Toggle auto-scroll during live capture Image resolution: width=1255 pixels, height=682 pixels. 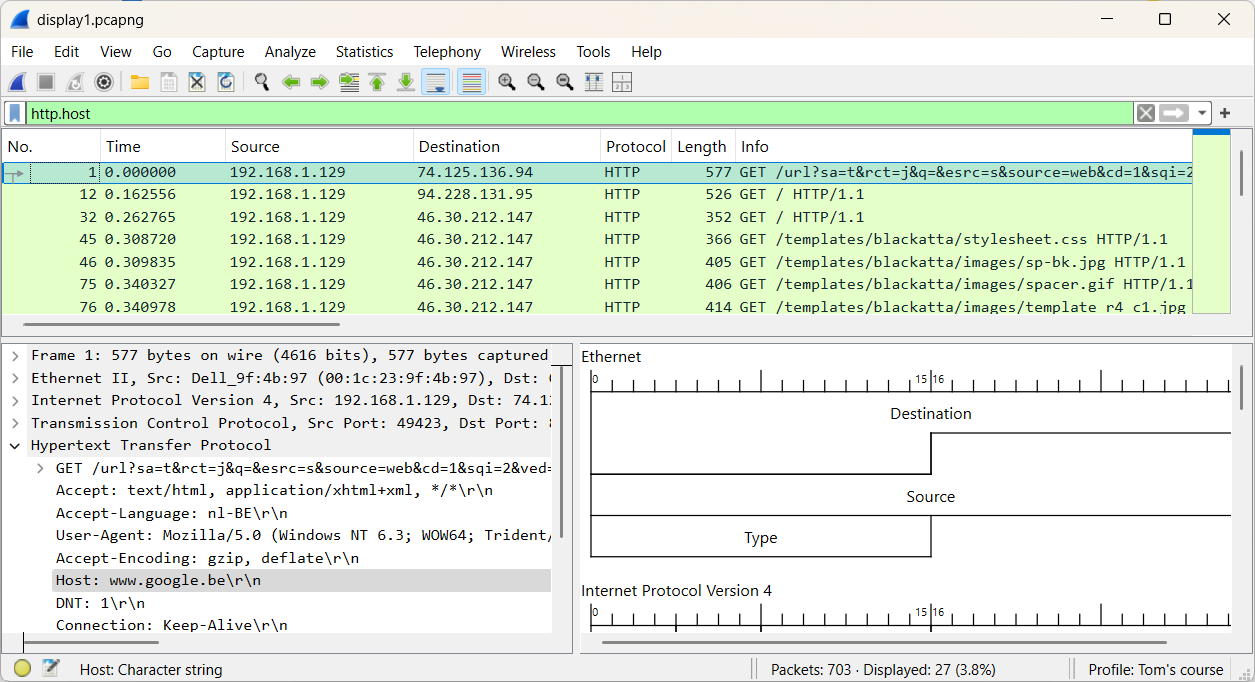(x=435, y=82)
